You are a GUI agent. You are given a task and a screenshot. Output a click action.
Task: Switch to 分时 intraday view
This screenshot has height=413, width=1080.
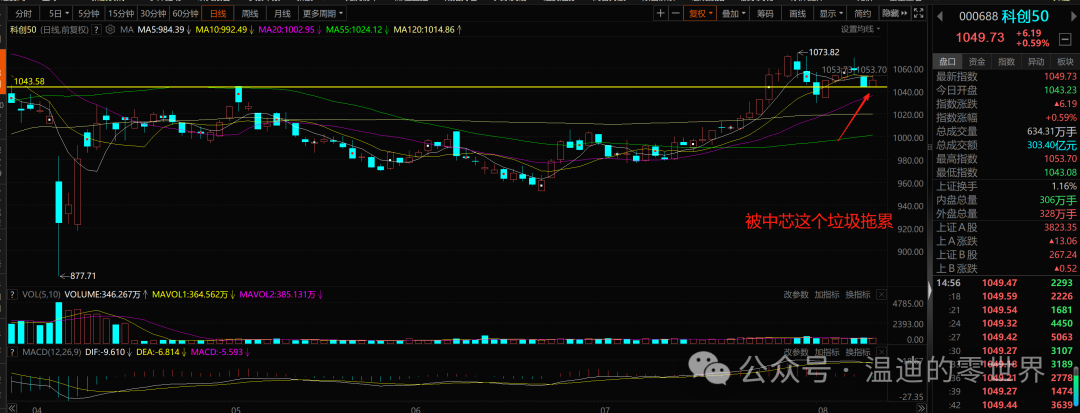click(23, 13)
